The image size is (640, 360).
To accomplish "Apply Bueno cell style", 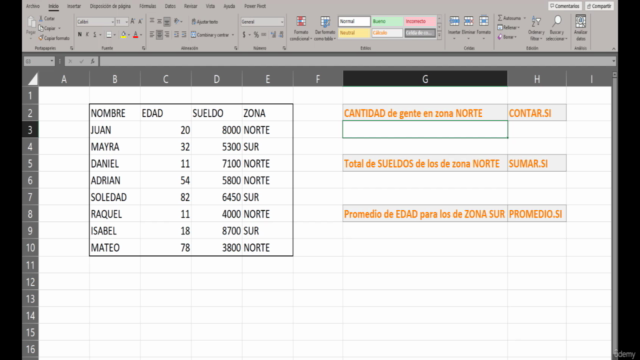I will click(x=387, y=21).
